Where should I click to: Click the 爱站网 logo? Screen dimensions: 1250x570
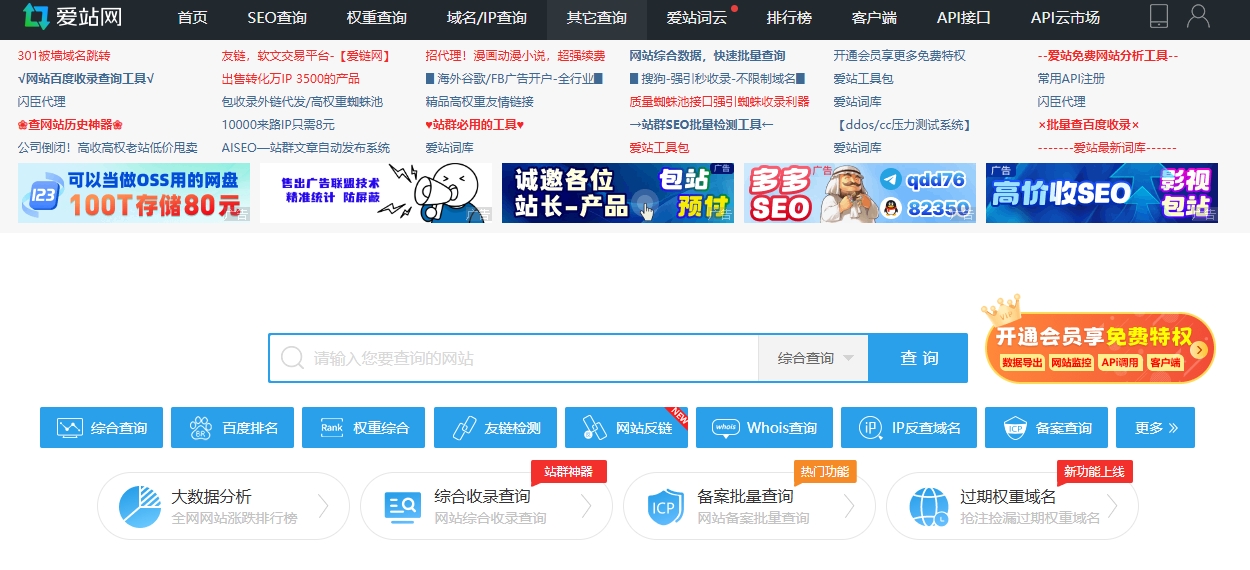tap(72, 17)
